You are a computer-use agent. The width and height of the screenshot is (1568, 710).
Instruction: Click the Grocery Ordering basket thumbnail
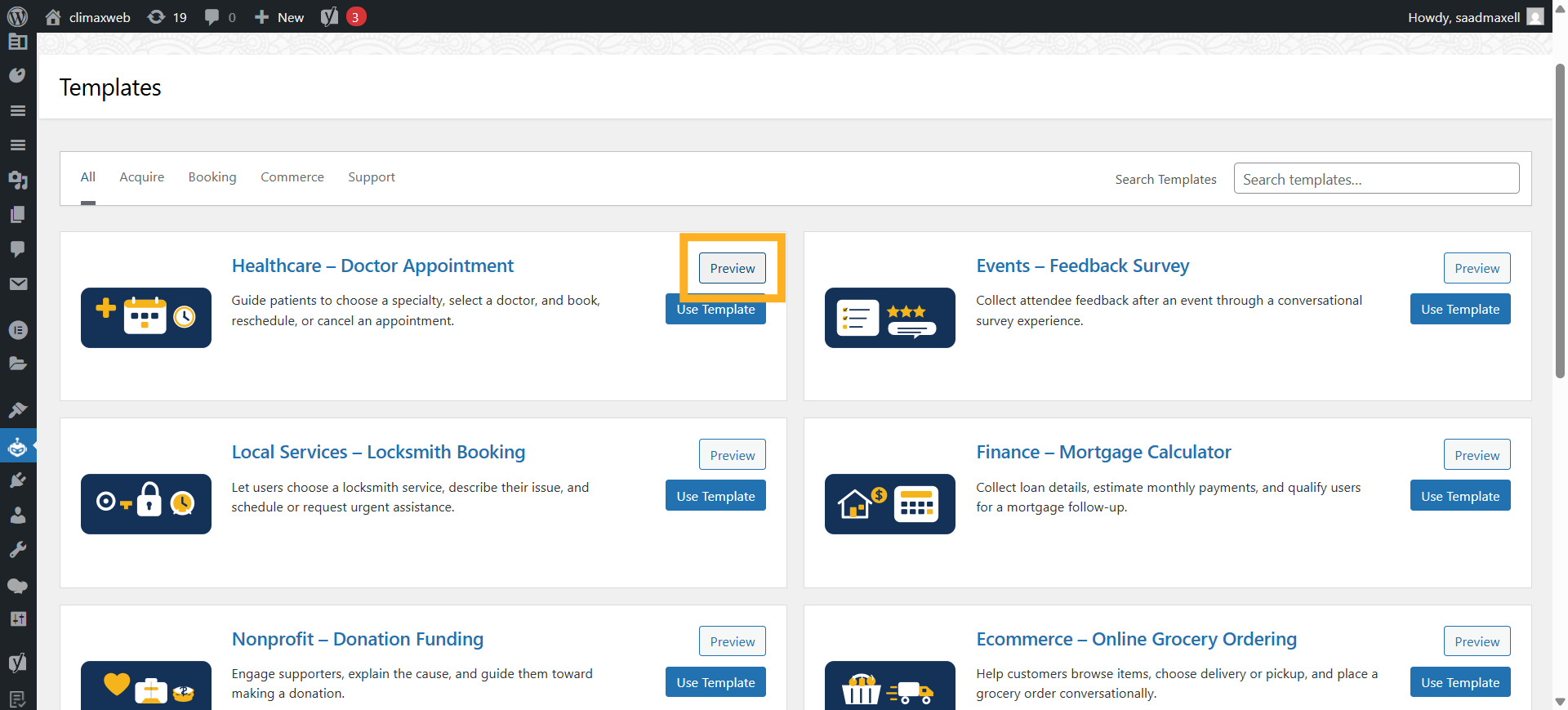click(x=890, y=685)
